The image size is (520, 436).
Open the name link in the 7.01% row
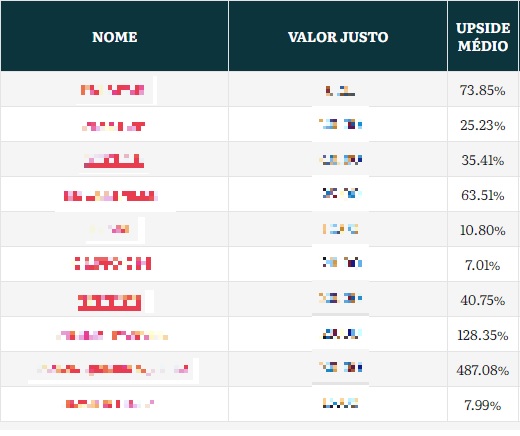tap(113, 263)
